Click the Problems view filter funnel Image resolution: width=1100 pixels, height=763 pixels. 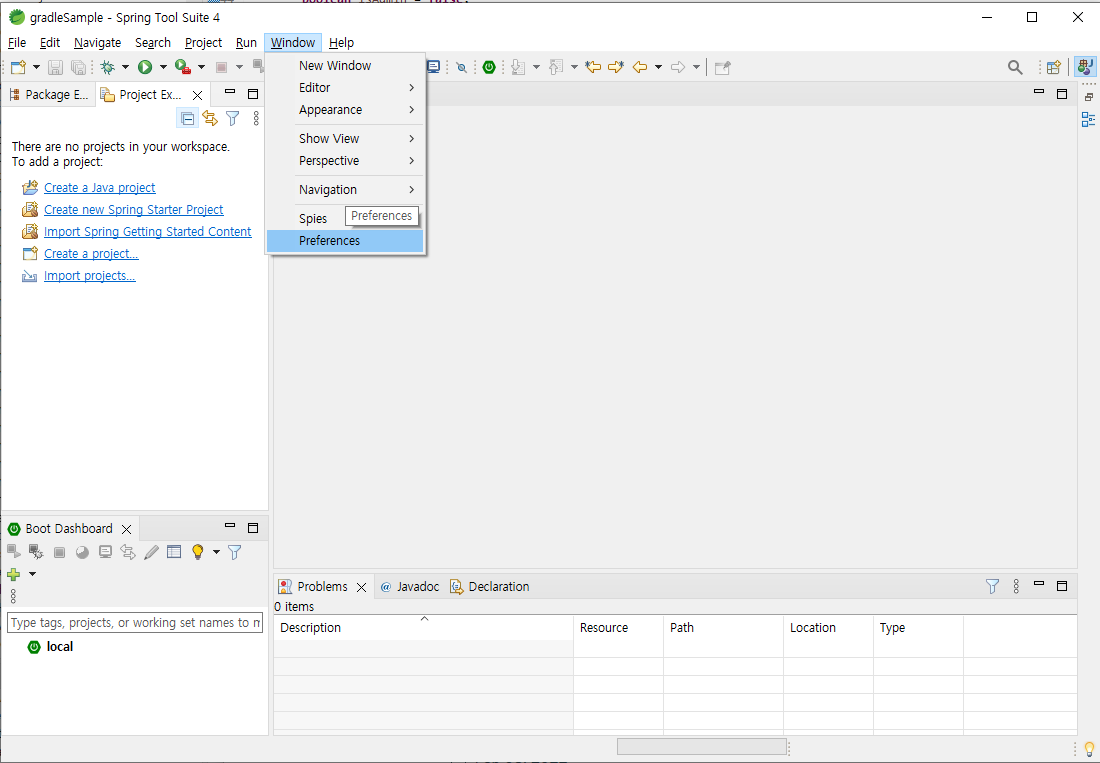pos(992,586)
